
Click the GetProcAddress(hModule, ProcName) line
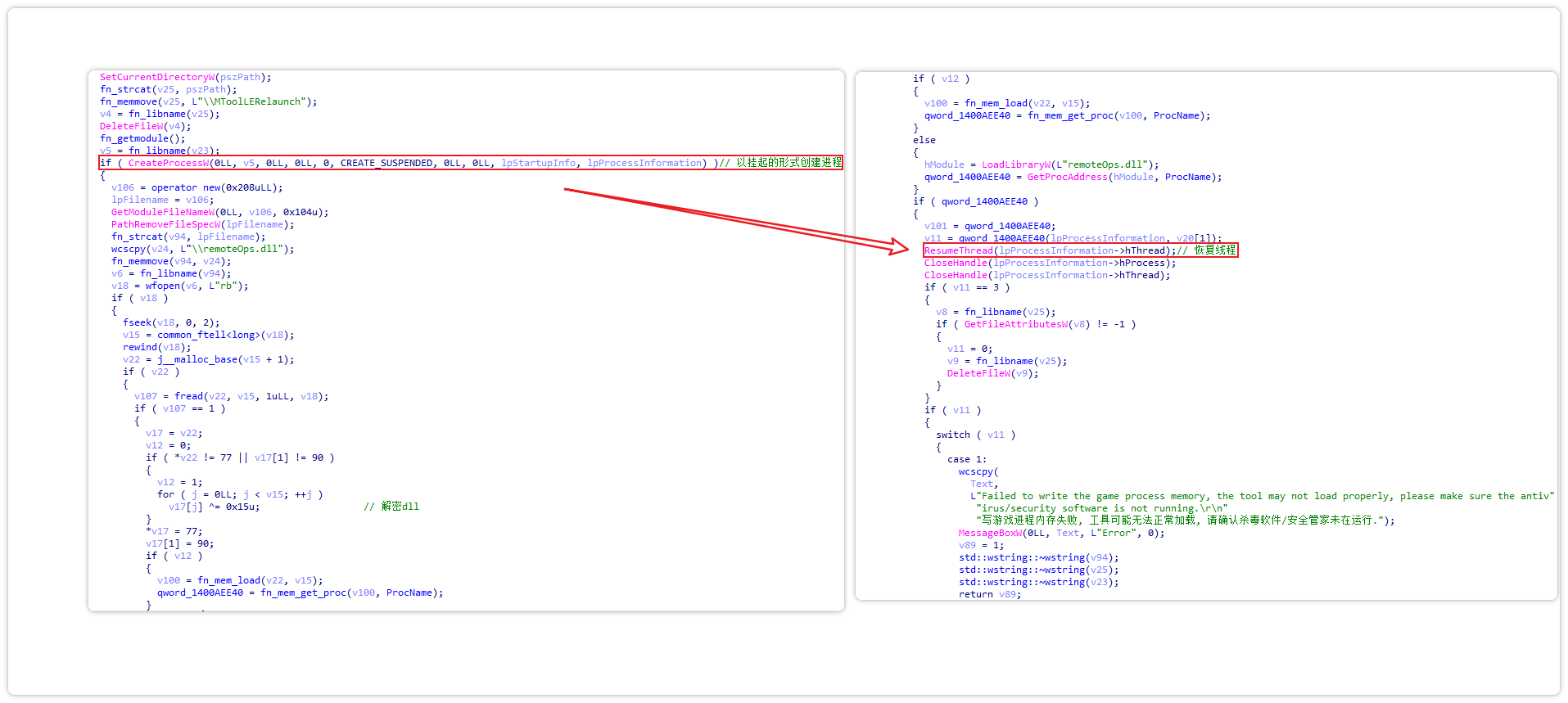pyautogui.click(x=1073, y=177)
